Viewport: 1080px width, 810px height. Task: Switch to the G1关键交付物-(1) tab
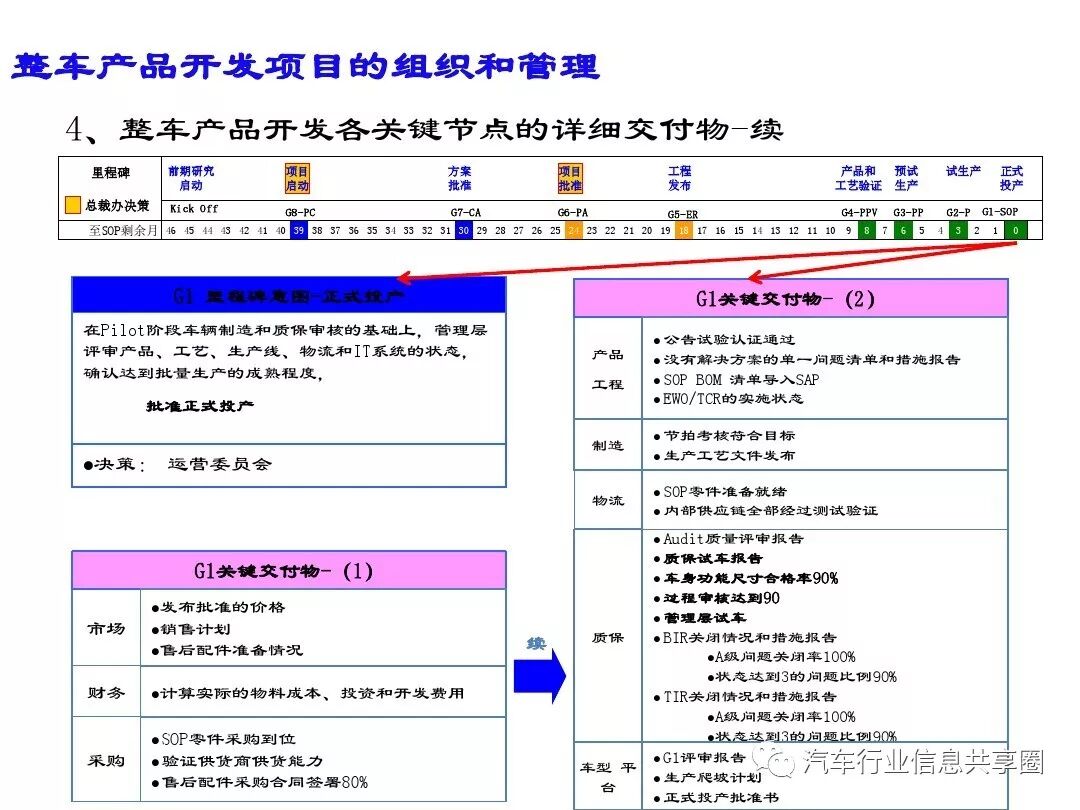[x=287, y=571]
